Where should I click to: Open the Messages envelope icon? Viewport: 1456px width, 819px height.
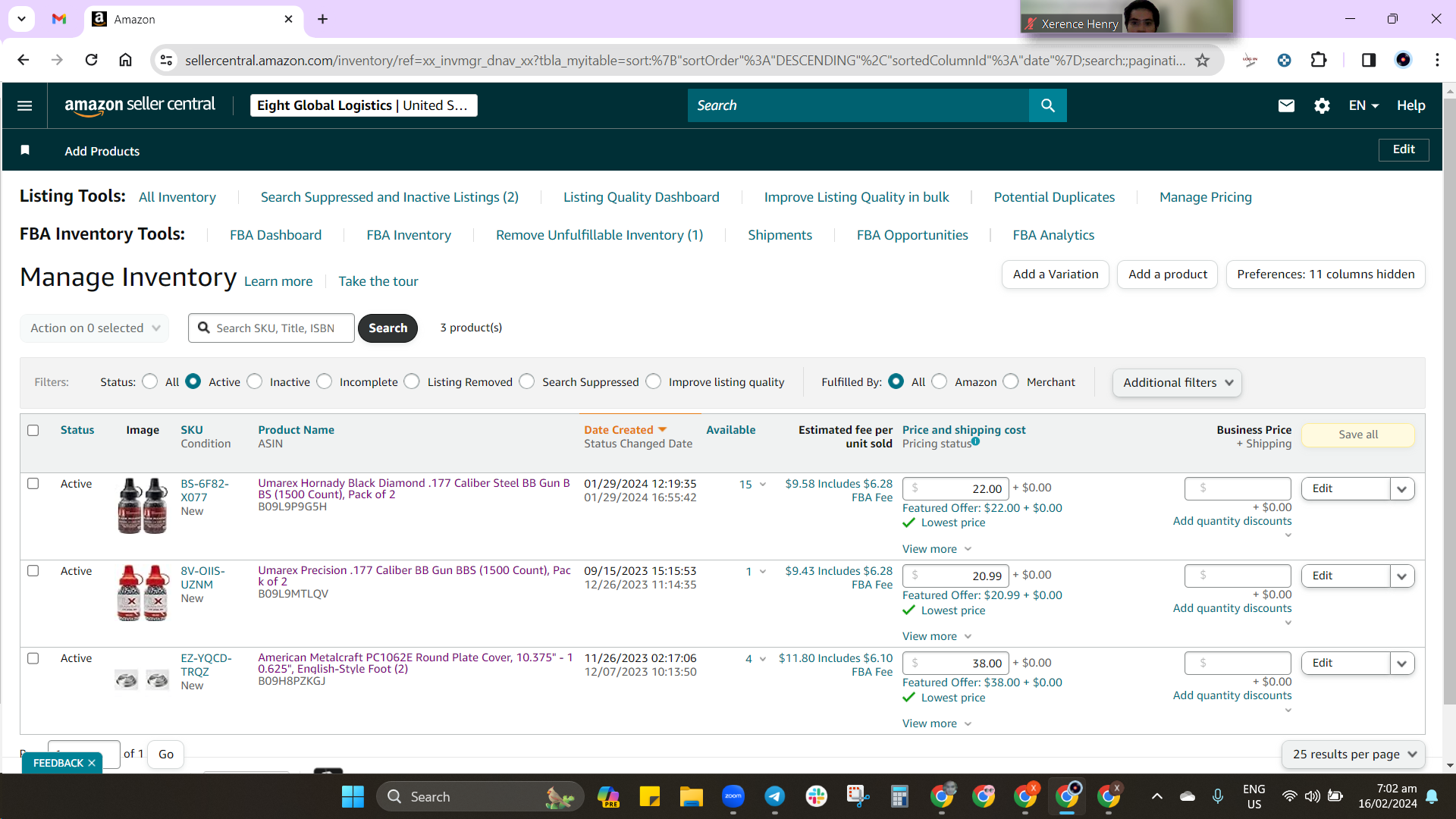pos(1286,105)
